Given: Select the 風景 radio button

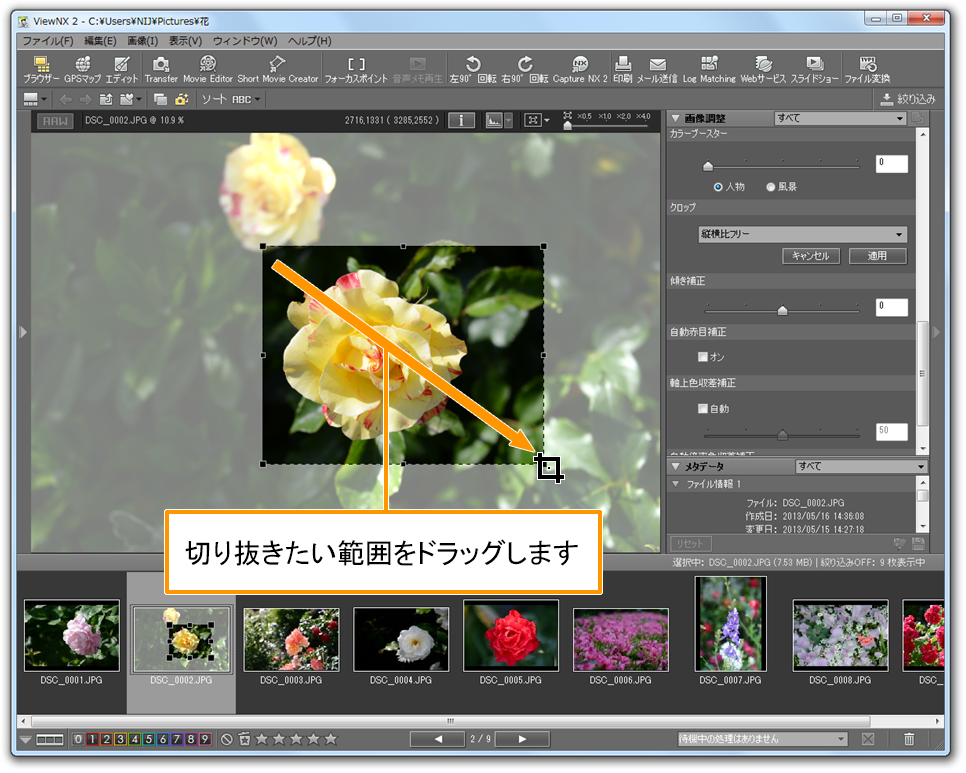Looking at the screenshot, I should pos(770,187).
